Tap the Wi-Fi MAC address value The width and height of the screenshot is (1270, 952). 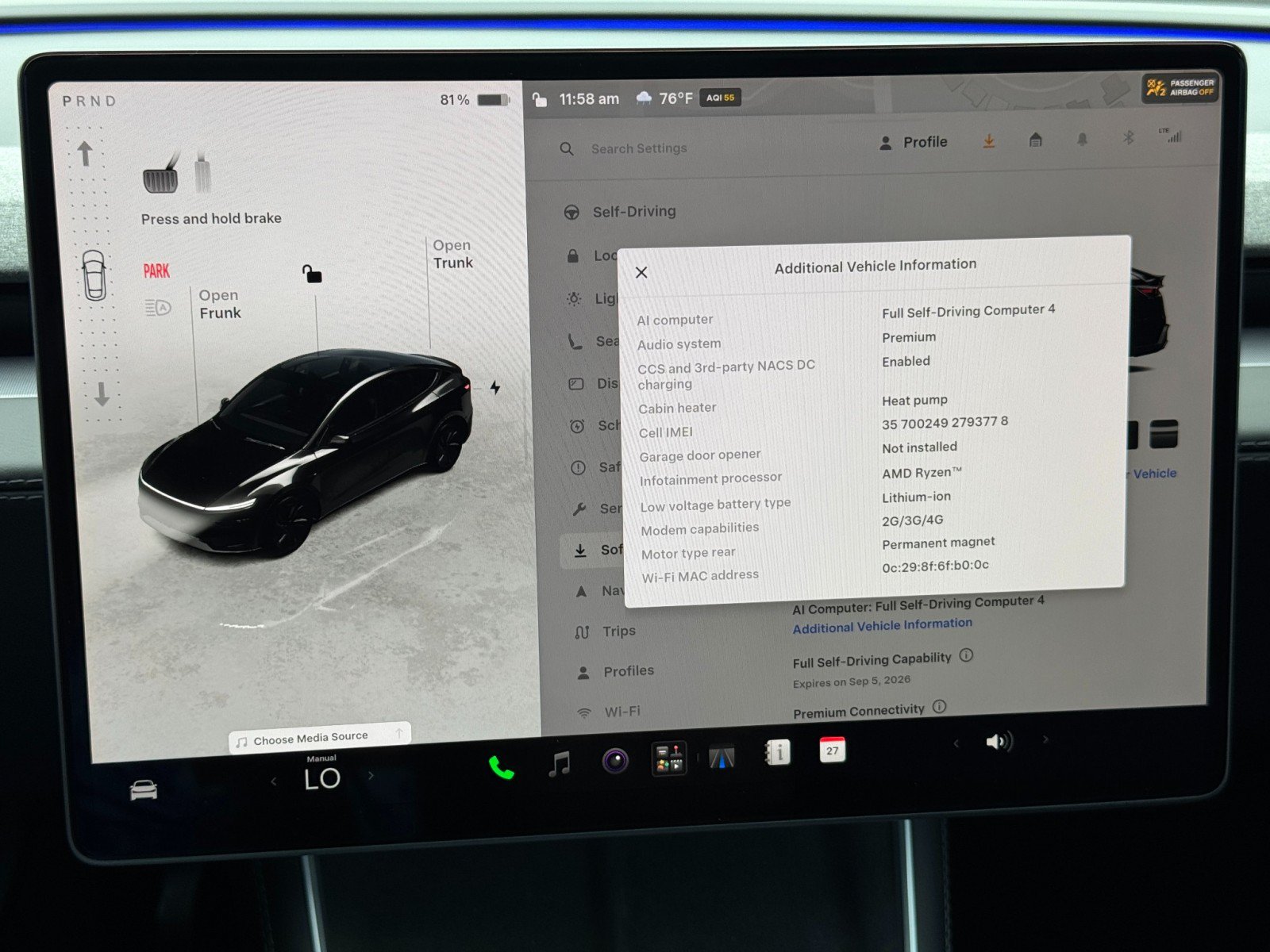(936, 566)
